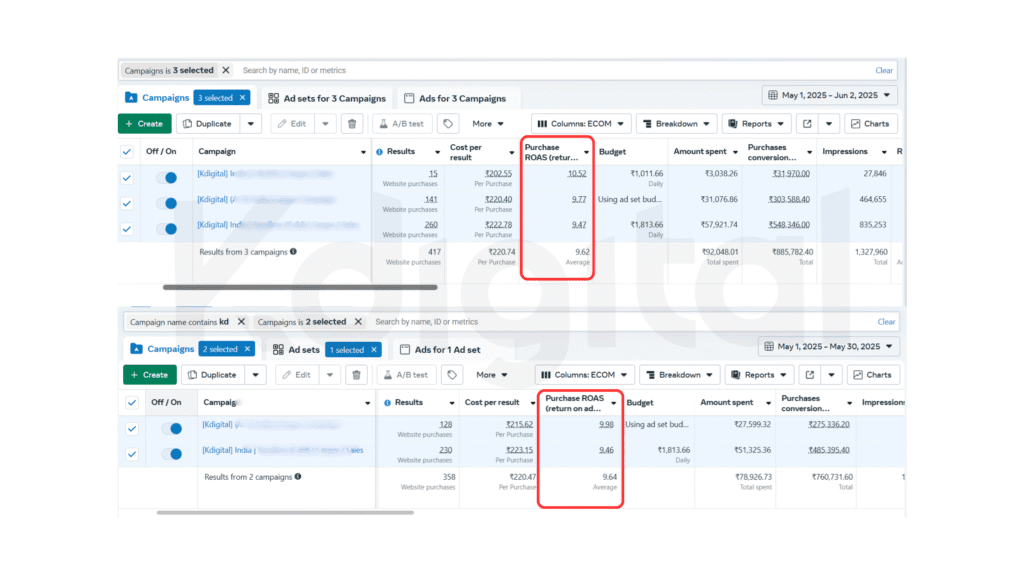The height and width of the screenshot is (576, 1024).
Task: Open Columns: ECOM dropdown in the 3-campaign panel
Action: pos(580,124)
